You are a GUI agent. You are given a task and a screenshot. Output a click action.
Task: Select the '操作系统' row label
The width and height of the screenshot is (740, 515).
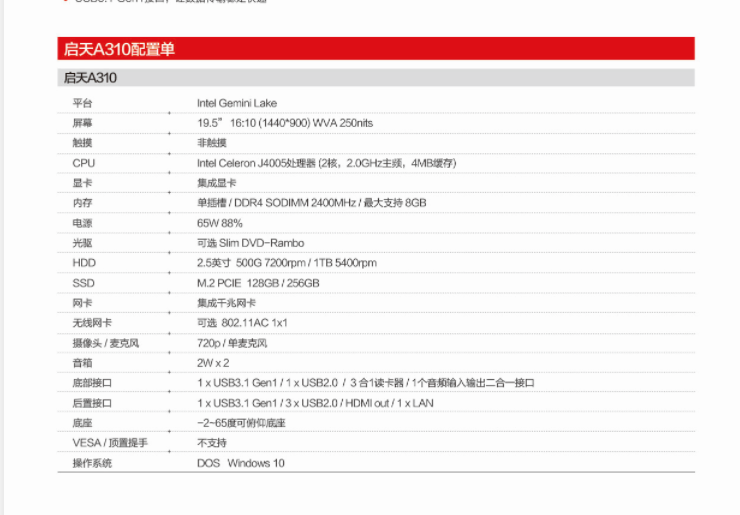pyautogui.click(x=92, y=463)
